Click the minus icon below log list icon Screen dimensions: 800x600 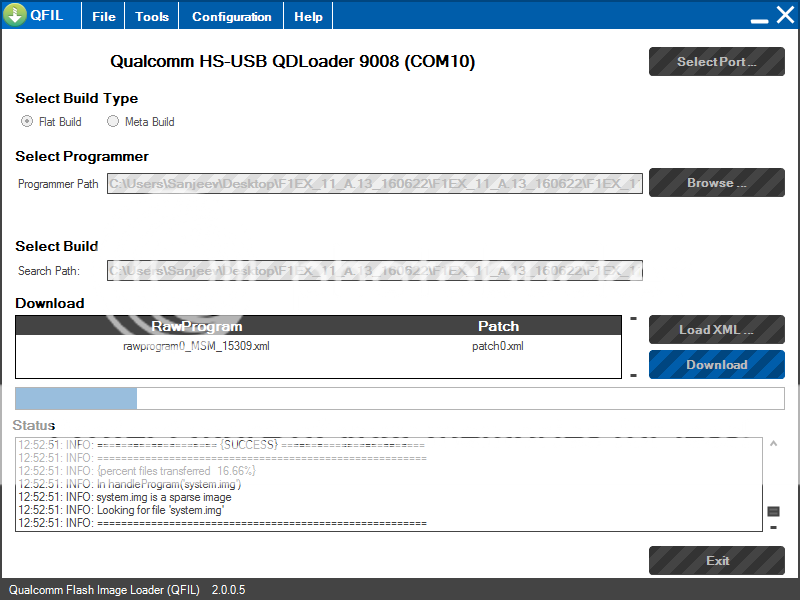click(773, 527)
